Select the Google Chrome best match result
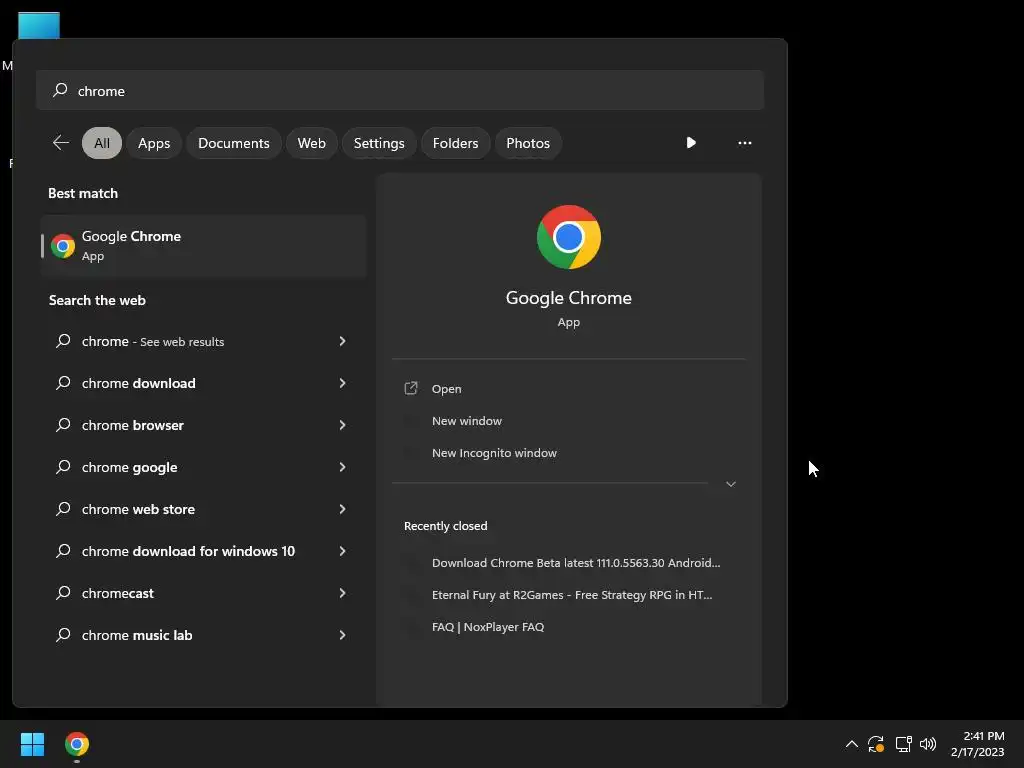 pos(203,246)
